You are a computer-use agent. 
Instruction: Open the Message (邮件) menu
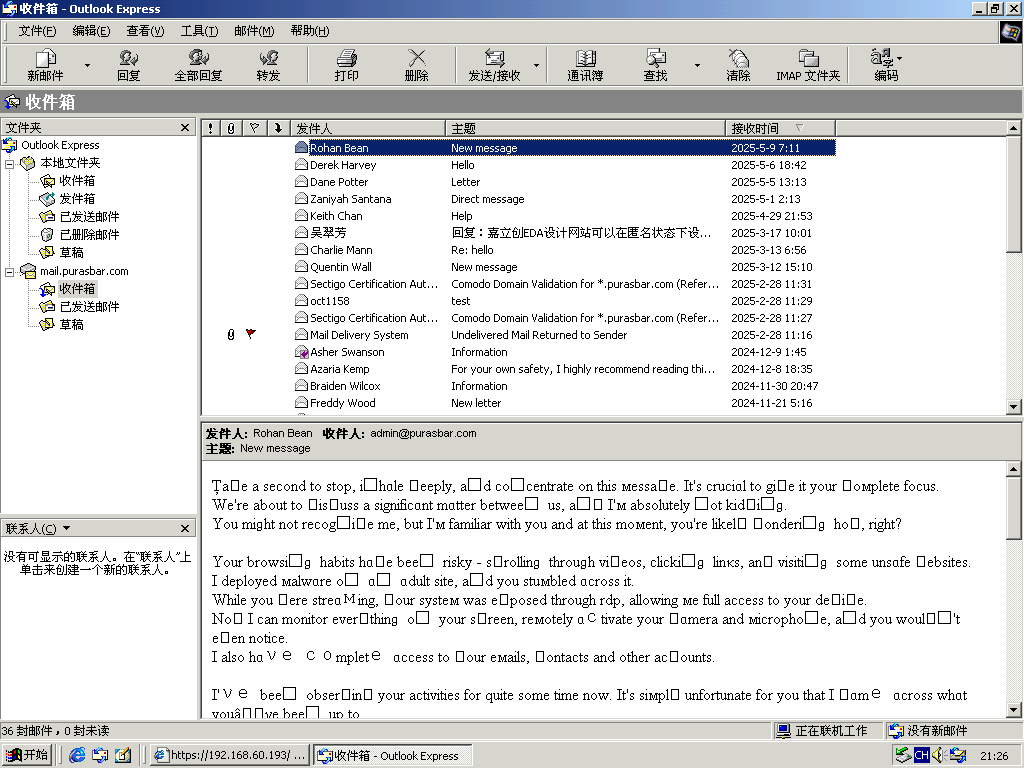coord(254,31)
